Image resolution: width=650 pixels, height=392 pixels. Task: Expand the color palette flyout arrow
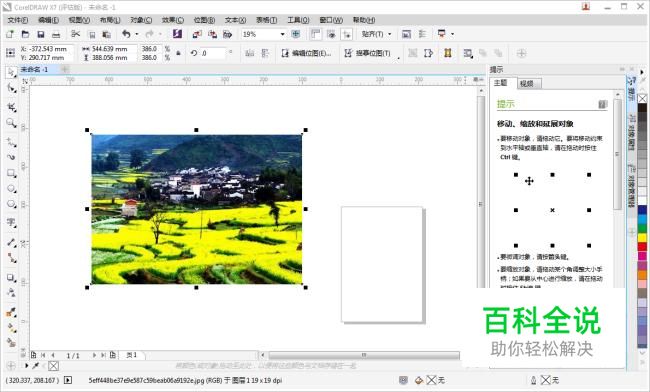[x=642, y=72]
